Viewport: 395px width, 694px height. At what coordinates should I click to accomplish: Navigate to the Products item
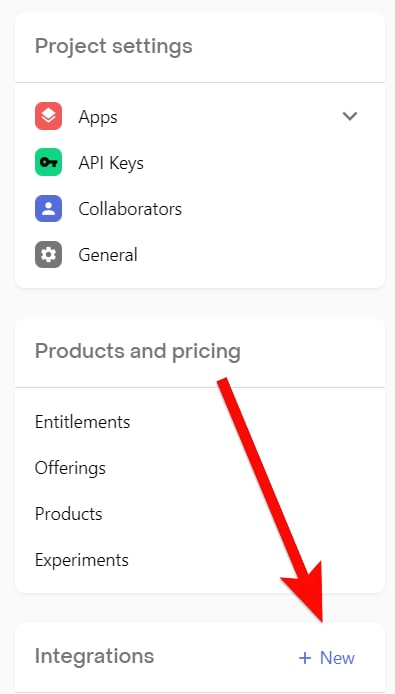point(69,514)
